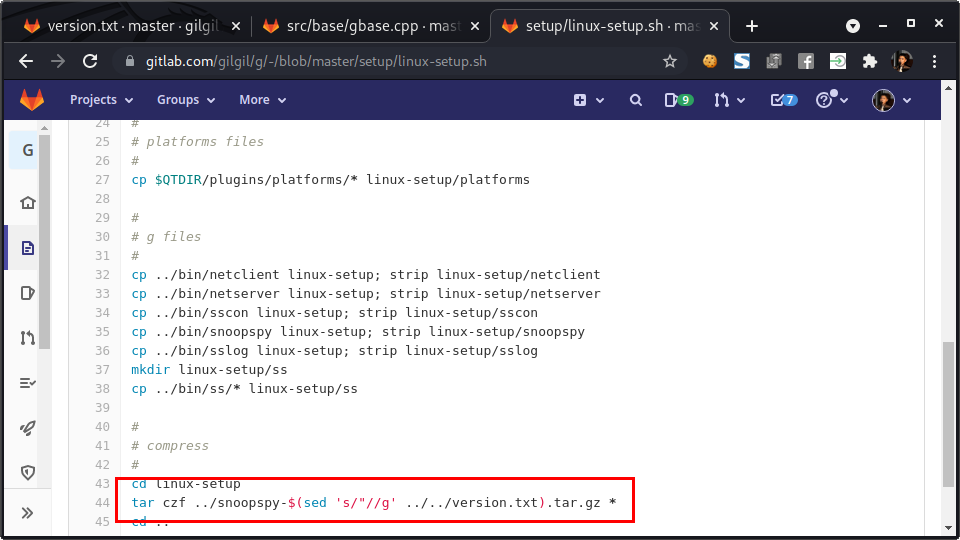Open Security shield icon in sidebar
The width and height of the screenshot is (960, 540).
pos(28,472)
